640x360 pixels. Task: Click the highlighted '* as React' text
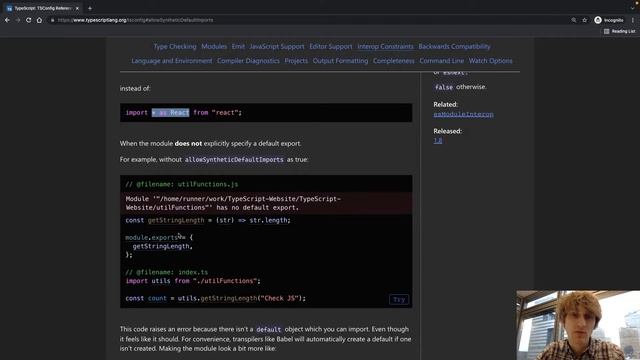pyautogui.click(x=170, y=113)
